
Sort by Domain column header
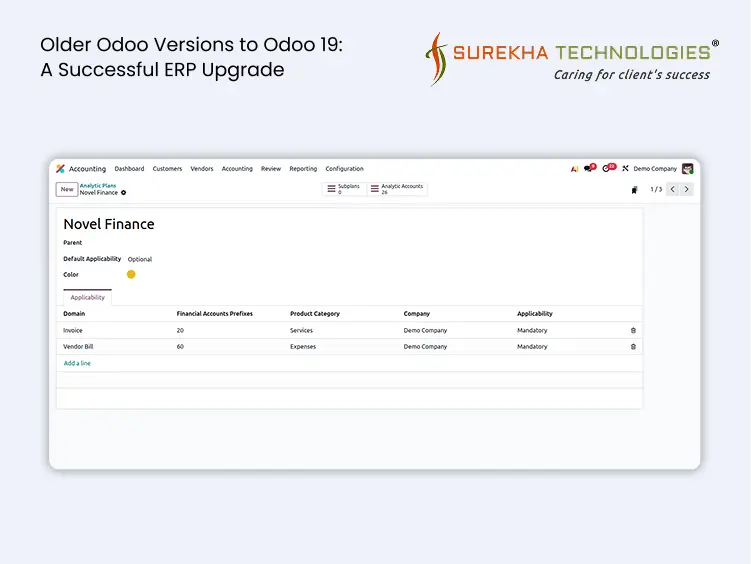point(74,314)
